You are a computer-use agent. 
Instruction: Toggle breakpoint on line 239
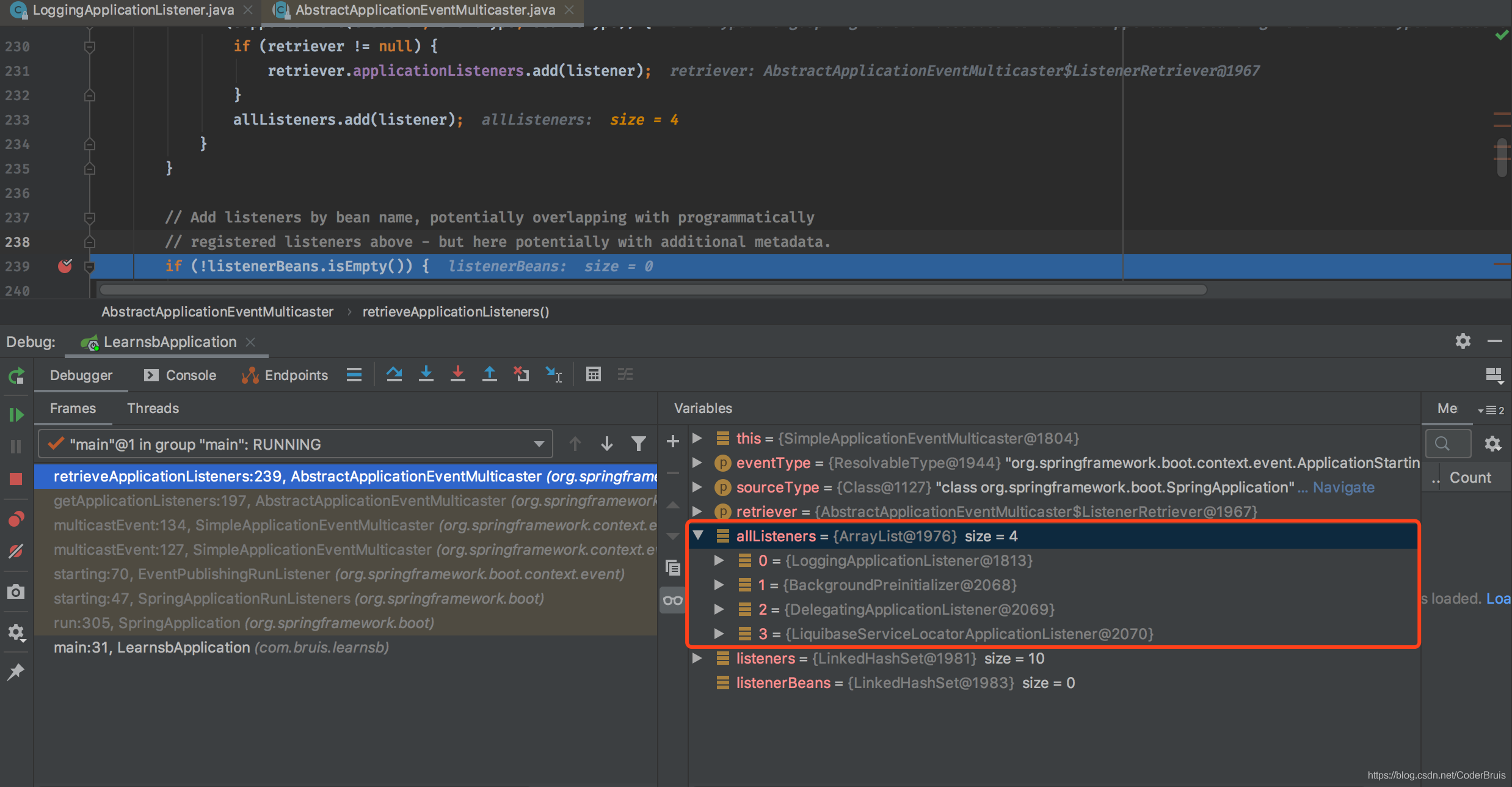(65, 266)
